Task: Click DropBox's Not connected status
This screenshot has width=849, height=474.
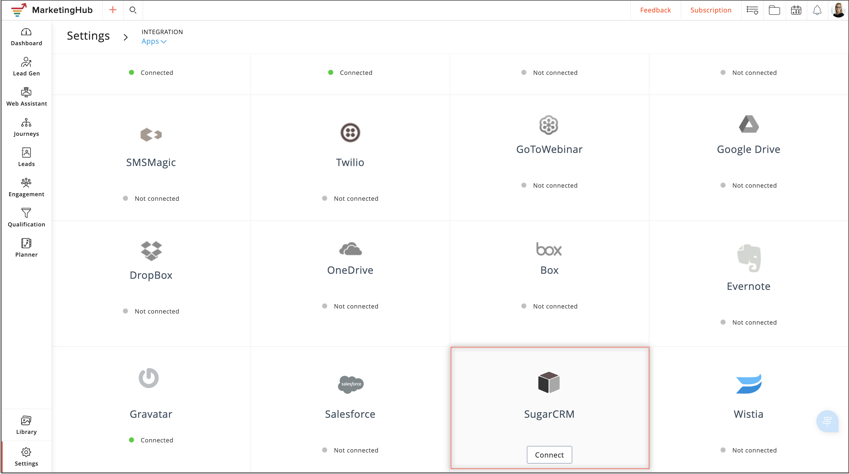Action: 151,311
